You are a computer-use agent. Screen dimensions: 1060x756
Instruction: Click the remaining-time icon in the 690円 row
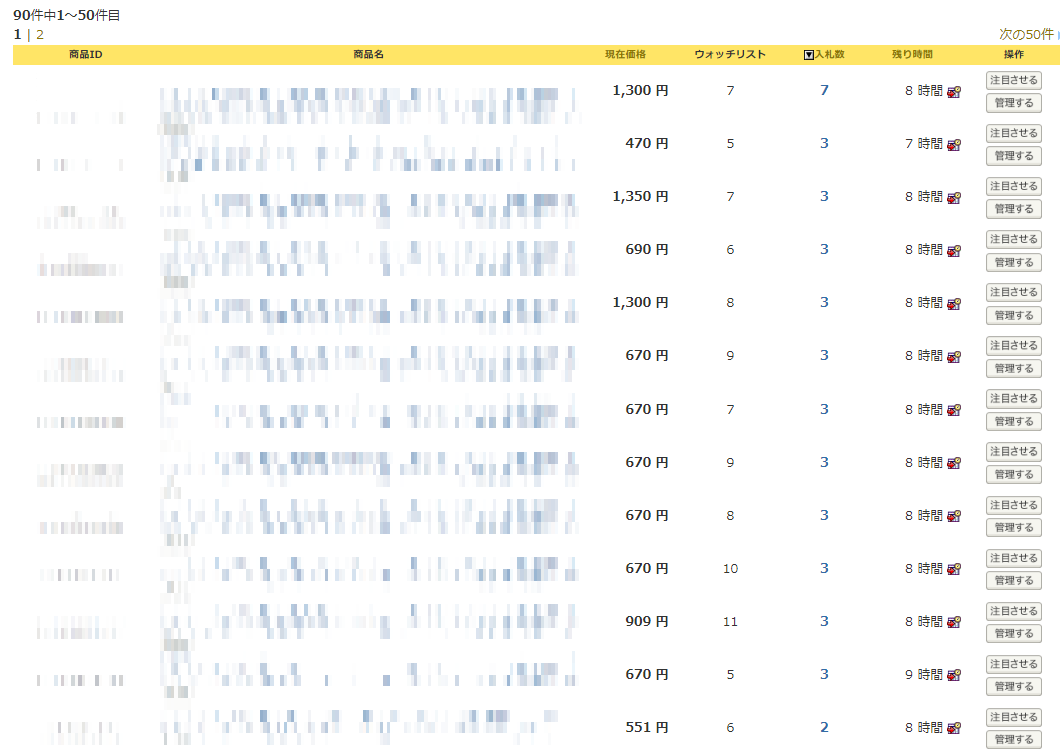pos(954,250)
